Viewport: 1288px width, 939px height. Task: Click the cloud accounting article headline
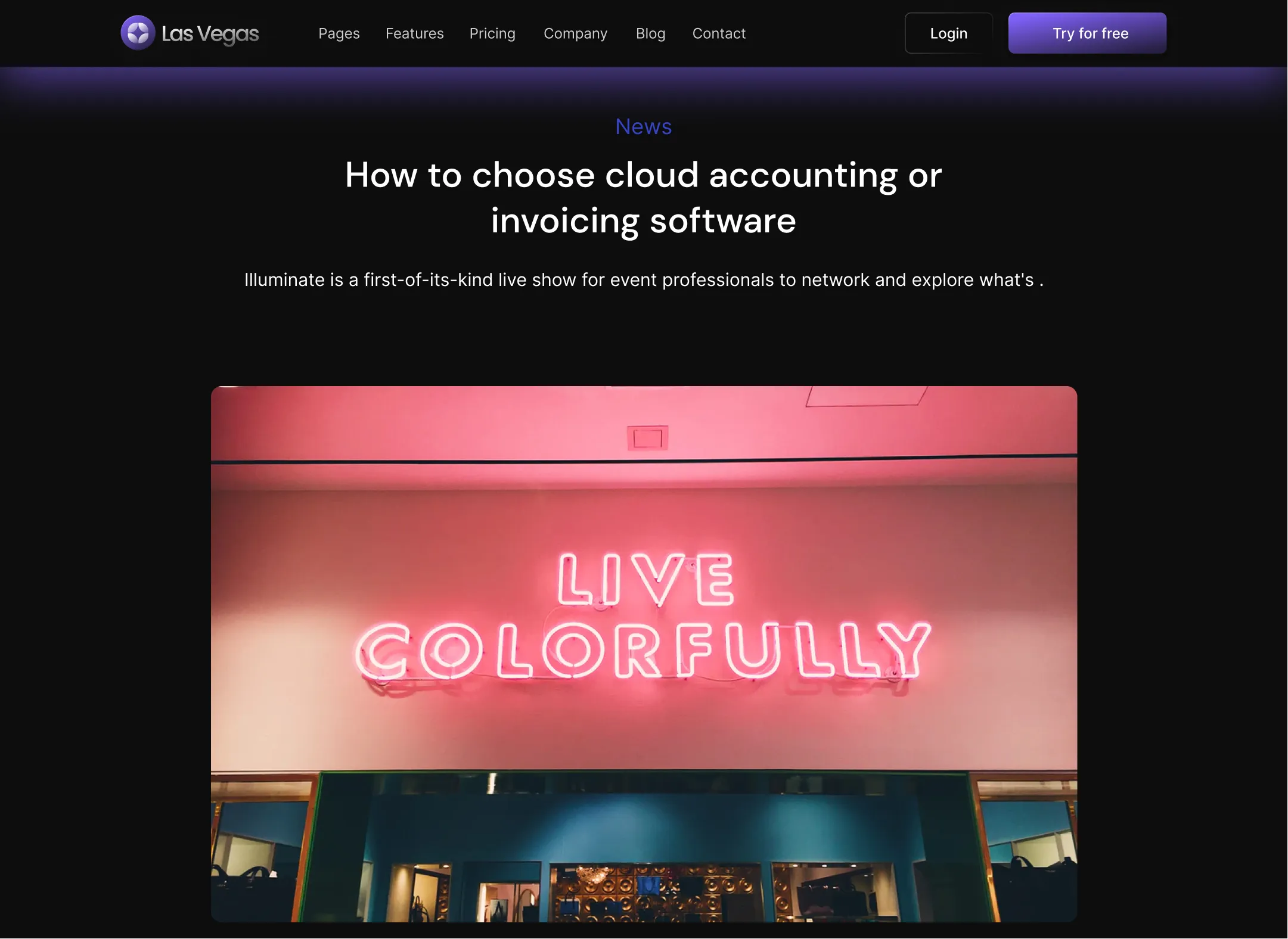point(644,198)
